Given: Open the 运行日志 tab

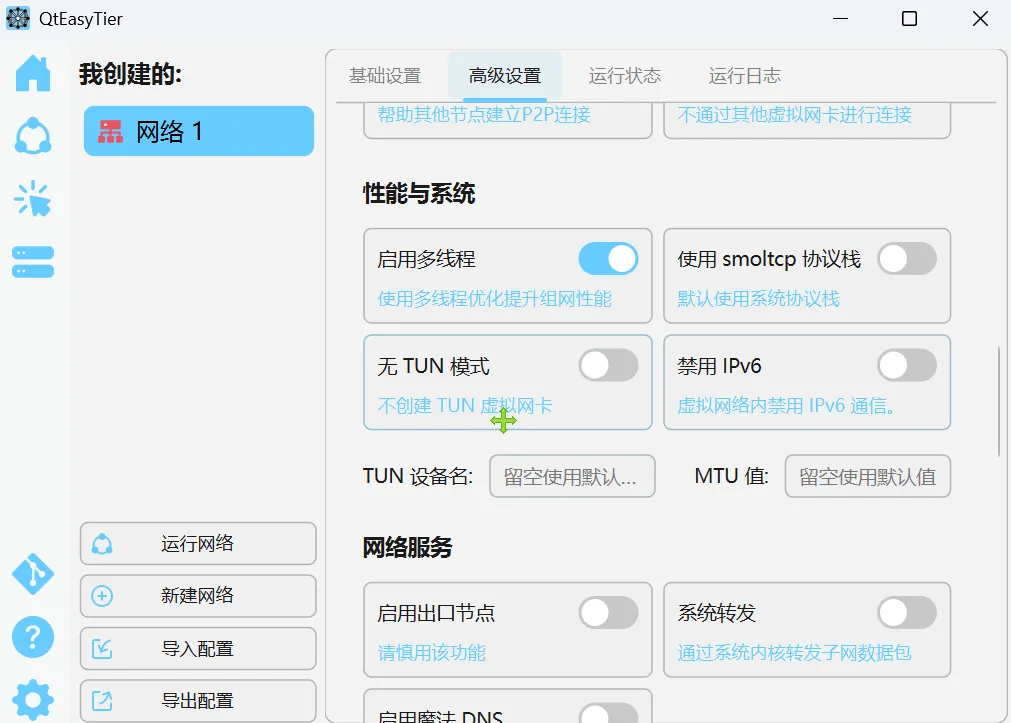Looking at the screenshot, I should coord(745,75).
